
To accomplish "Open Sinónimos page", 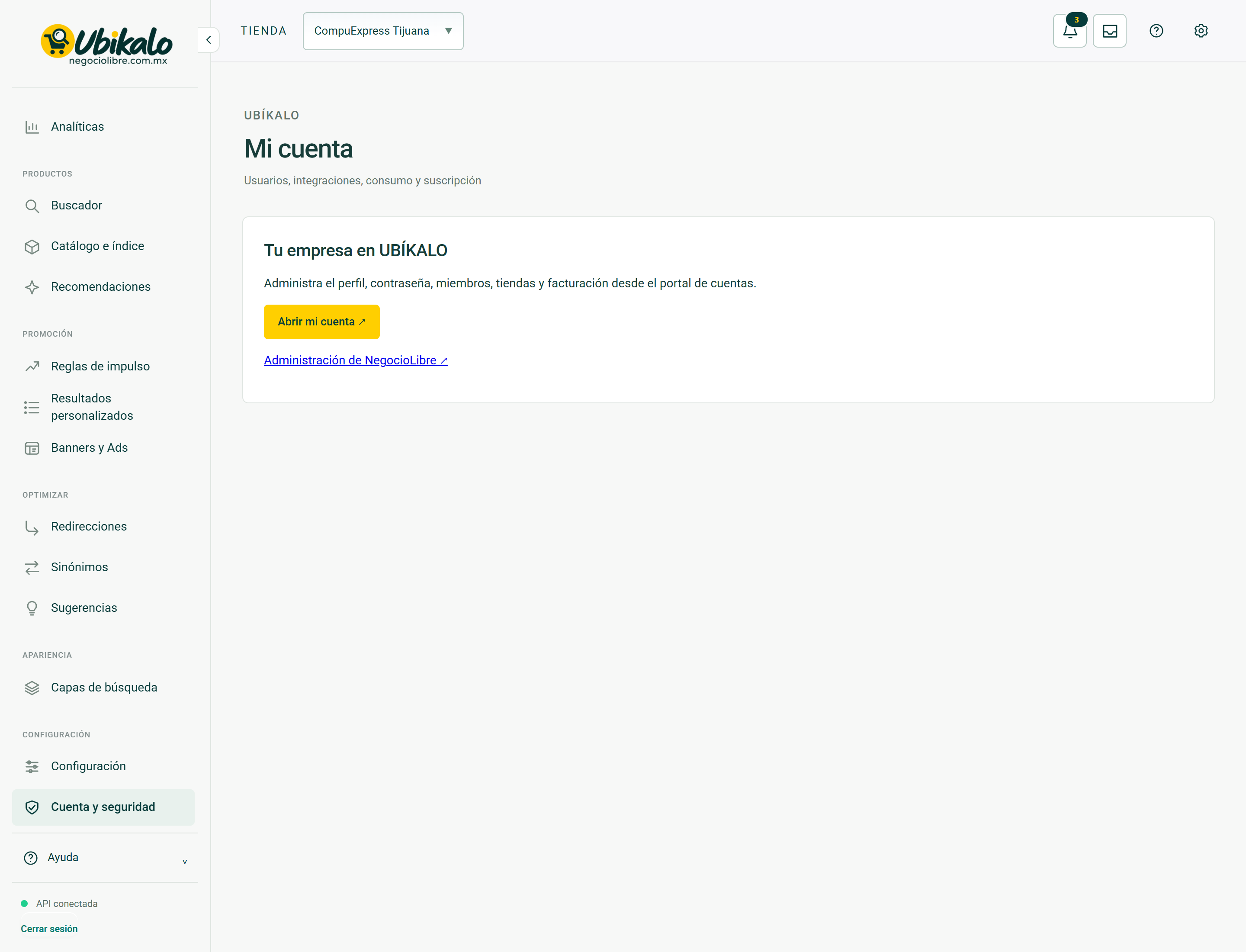I will 104,567.
